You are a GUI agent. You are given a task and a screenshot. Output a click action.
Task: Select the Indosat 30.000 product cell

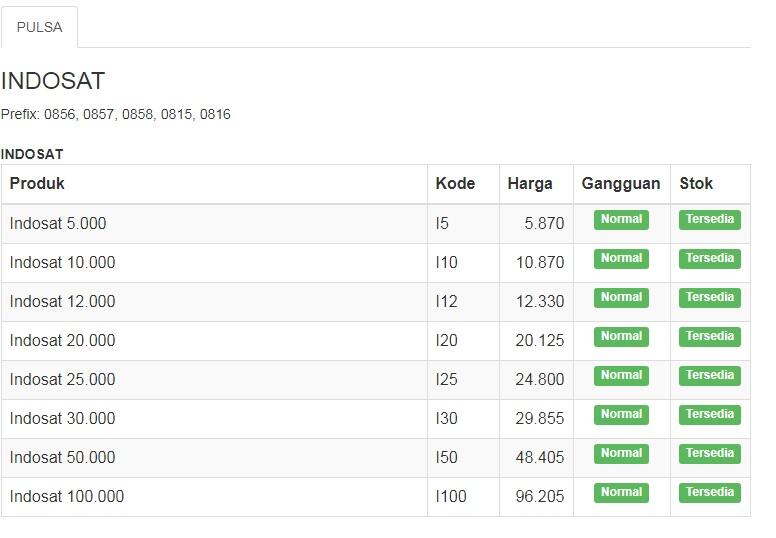point(214,419)
